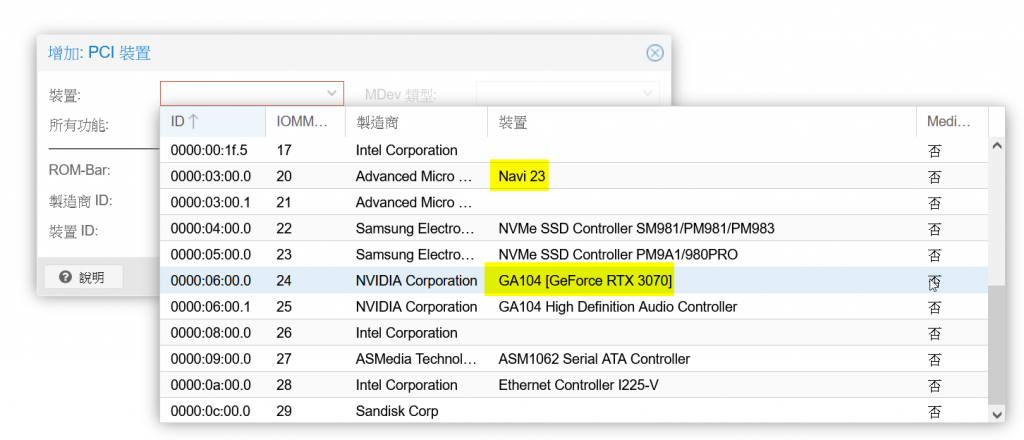Select GA104 GeForce RTX 3070 row

pos(574,281)
